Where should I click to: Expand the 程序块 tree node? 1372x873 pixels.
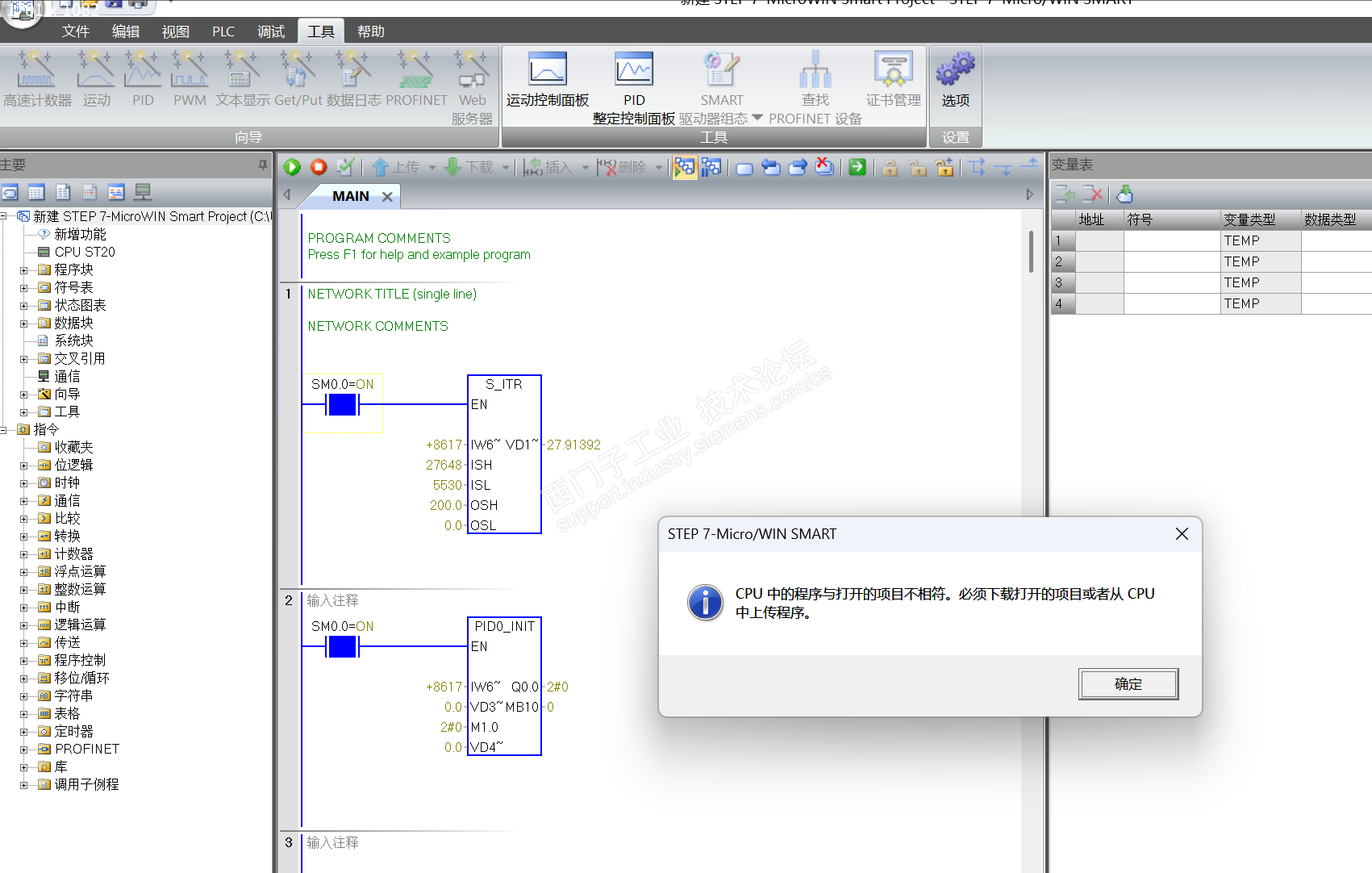(24, 270)
